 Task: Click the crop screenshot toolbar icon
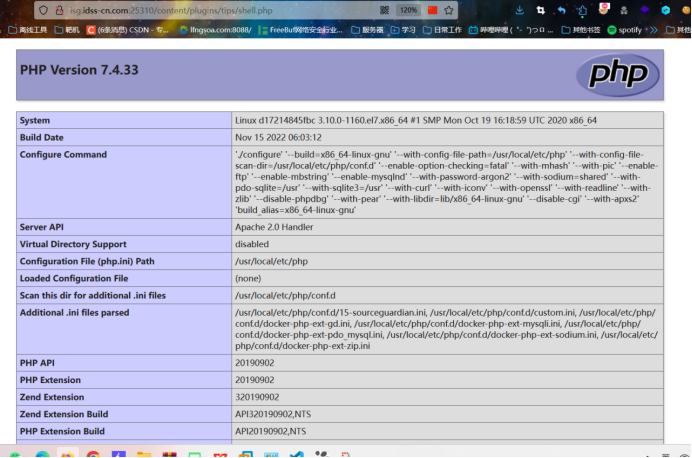pyautogui.click(x=541, y=10)
